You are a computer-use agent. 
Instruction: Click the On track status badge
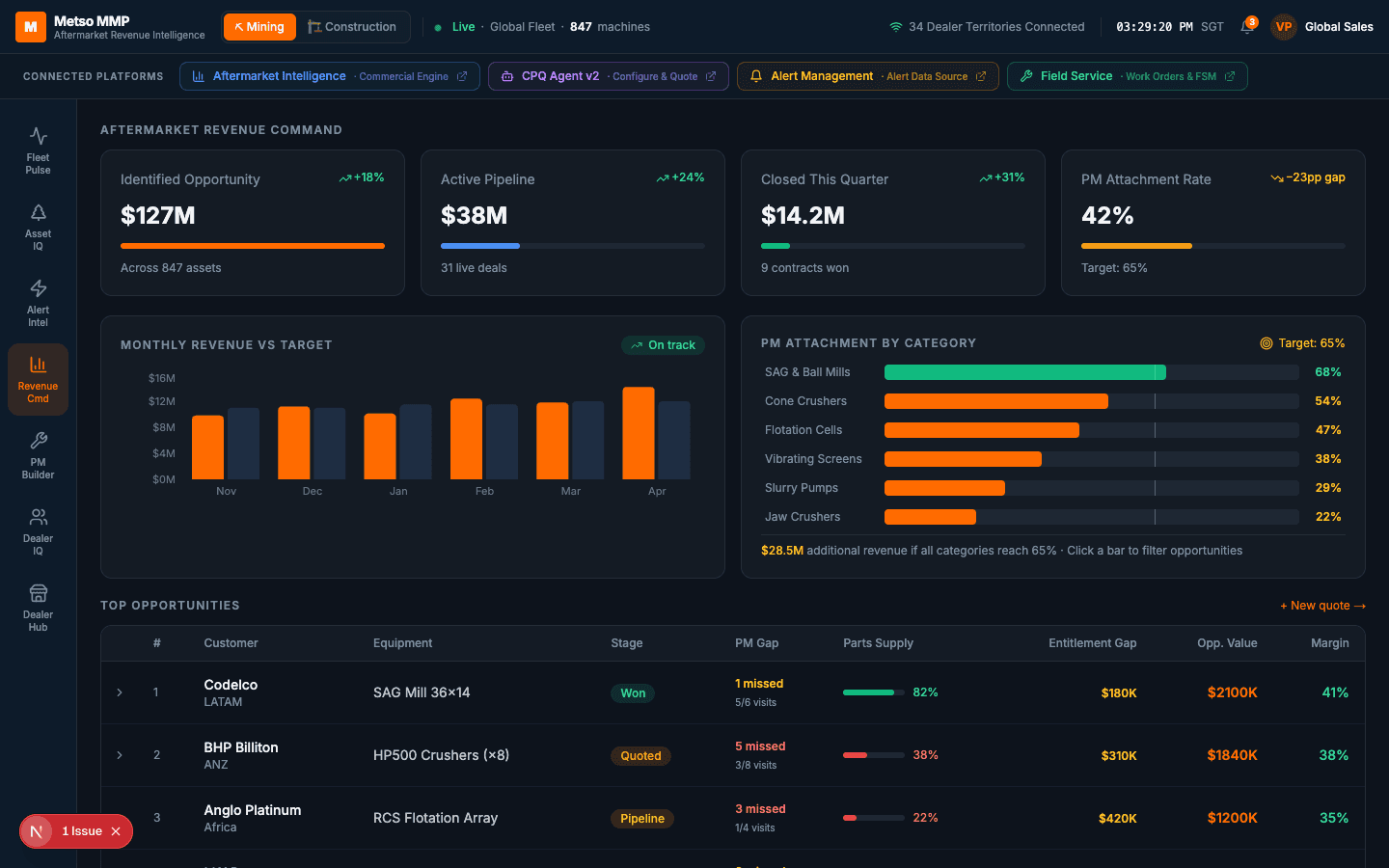(663, 345)
